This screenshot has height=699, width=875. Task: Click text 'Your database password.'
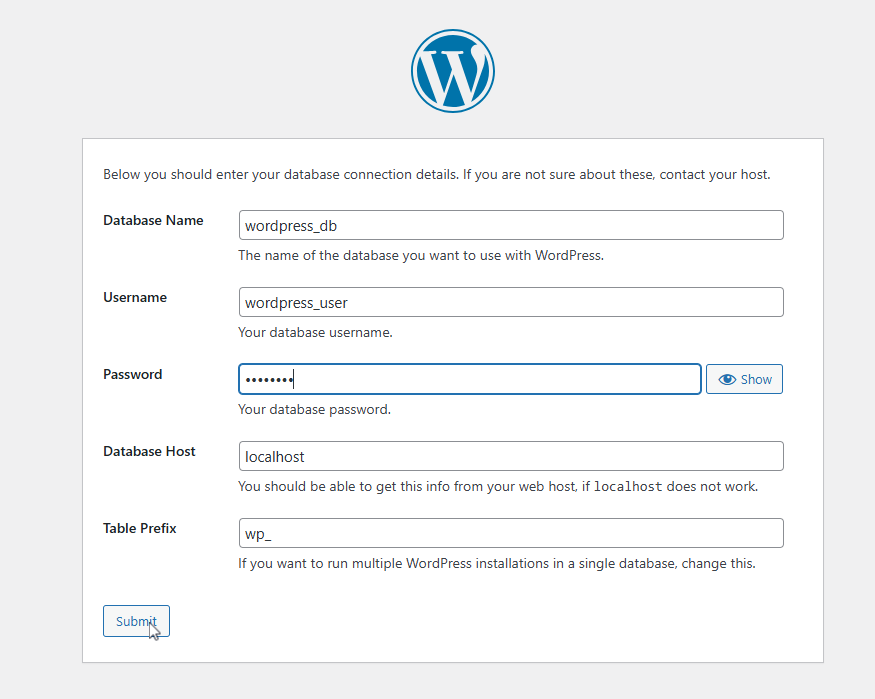tap(314, 409)
